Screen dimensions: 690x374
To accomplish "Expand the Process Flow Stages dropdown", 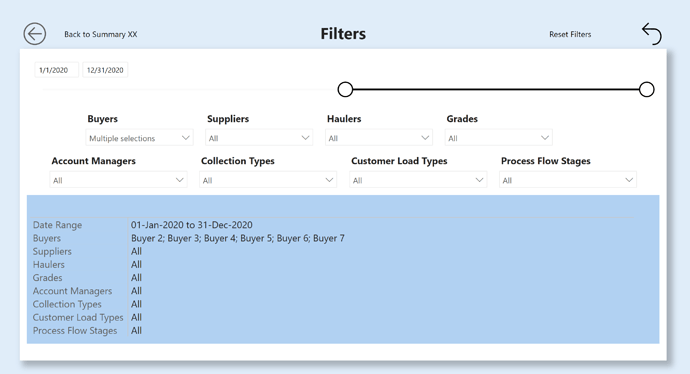I will [568, 180].
